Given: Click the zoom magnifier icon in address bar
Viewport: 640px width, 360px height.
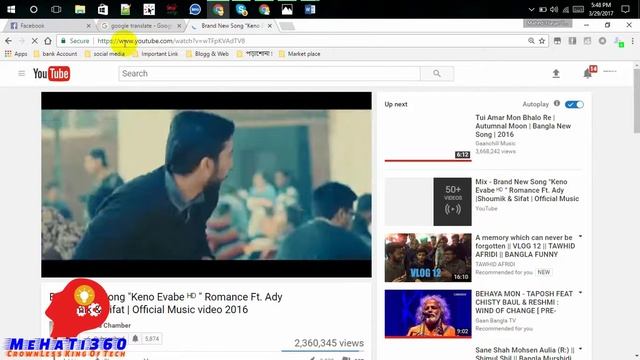Looking at the screenshot, I should [531, 41].
